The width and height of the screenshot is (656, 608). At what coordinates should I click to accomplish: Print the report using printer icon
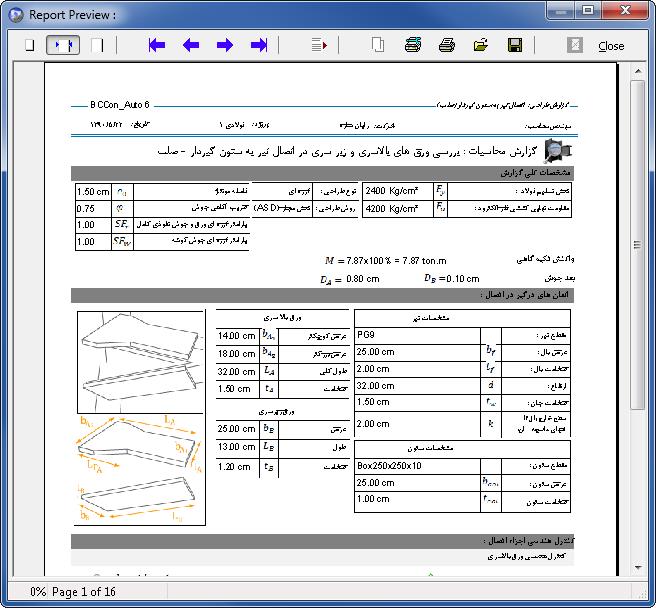(447, 45)
